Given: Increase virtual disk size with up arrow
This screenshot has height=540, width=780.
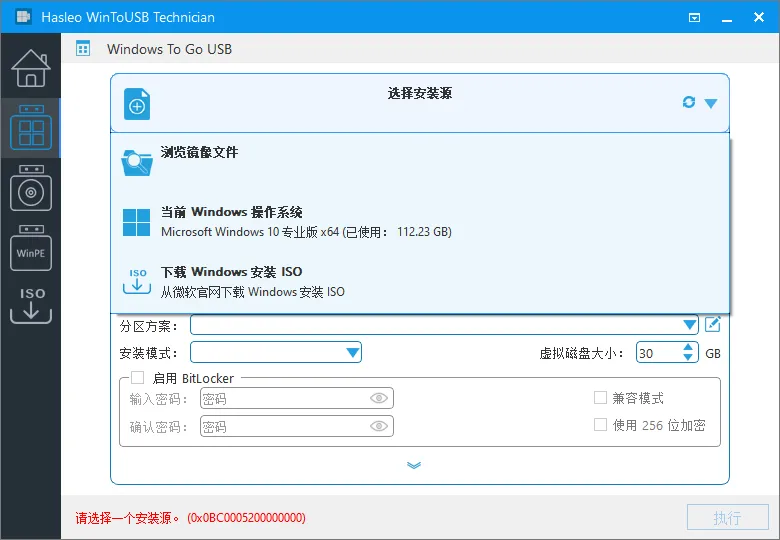Looking at the screenshot, I should tap(688, 348).
